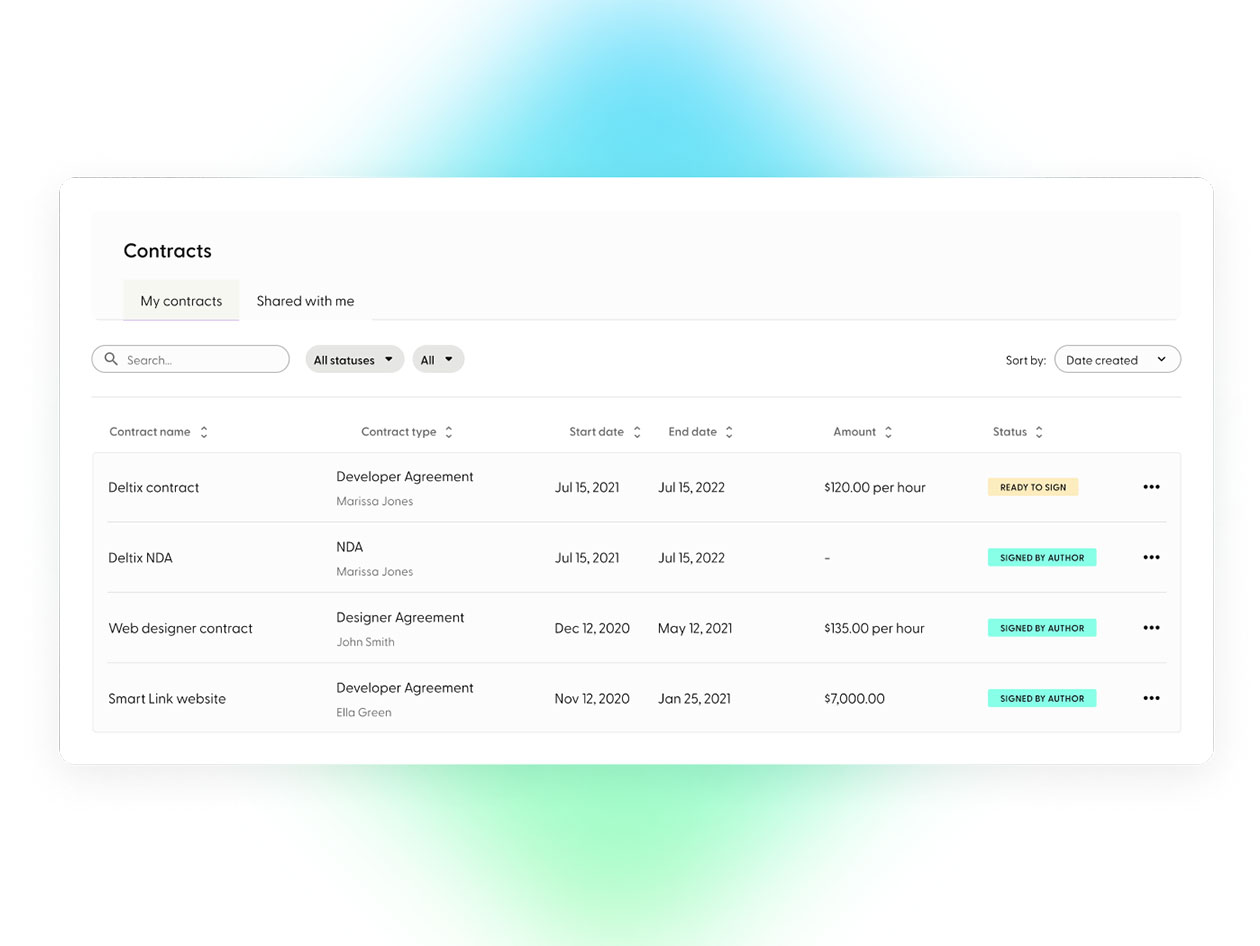Switch to the Shared with me tab
This screenshot has width=1260, height=946.
305,300
